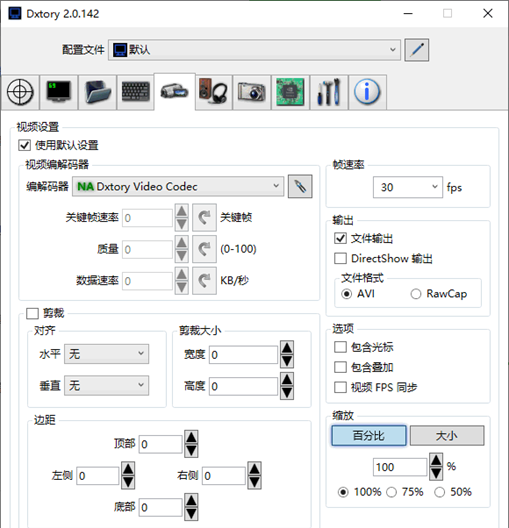Switch to the overlay monitor tab
Viewport: 509px width, 528px height.
tap(59, 92)
